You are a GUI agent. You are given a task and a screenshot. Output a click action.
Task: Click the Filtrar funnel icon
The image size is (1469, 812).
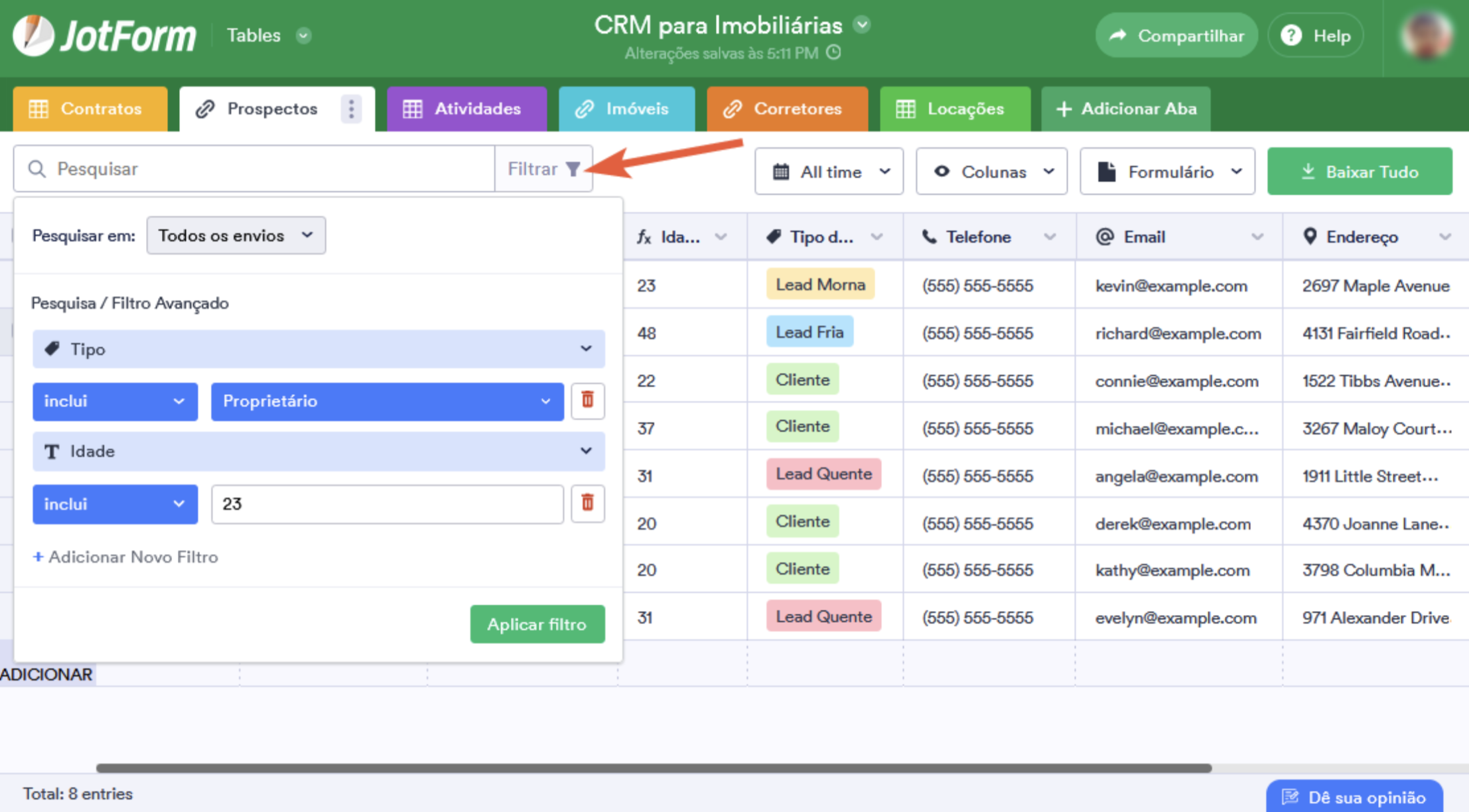coord(573,169)
